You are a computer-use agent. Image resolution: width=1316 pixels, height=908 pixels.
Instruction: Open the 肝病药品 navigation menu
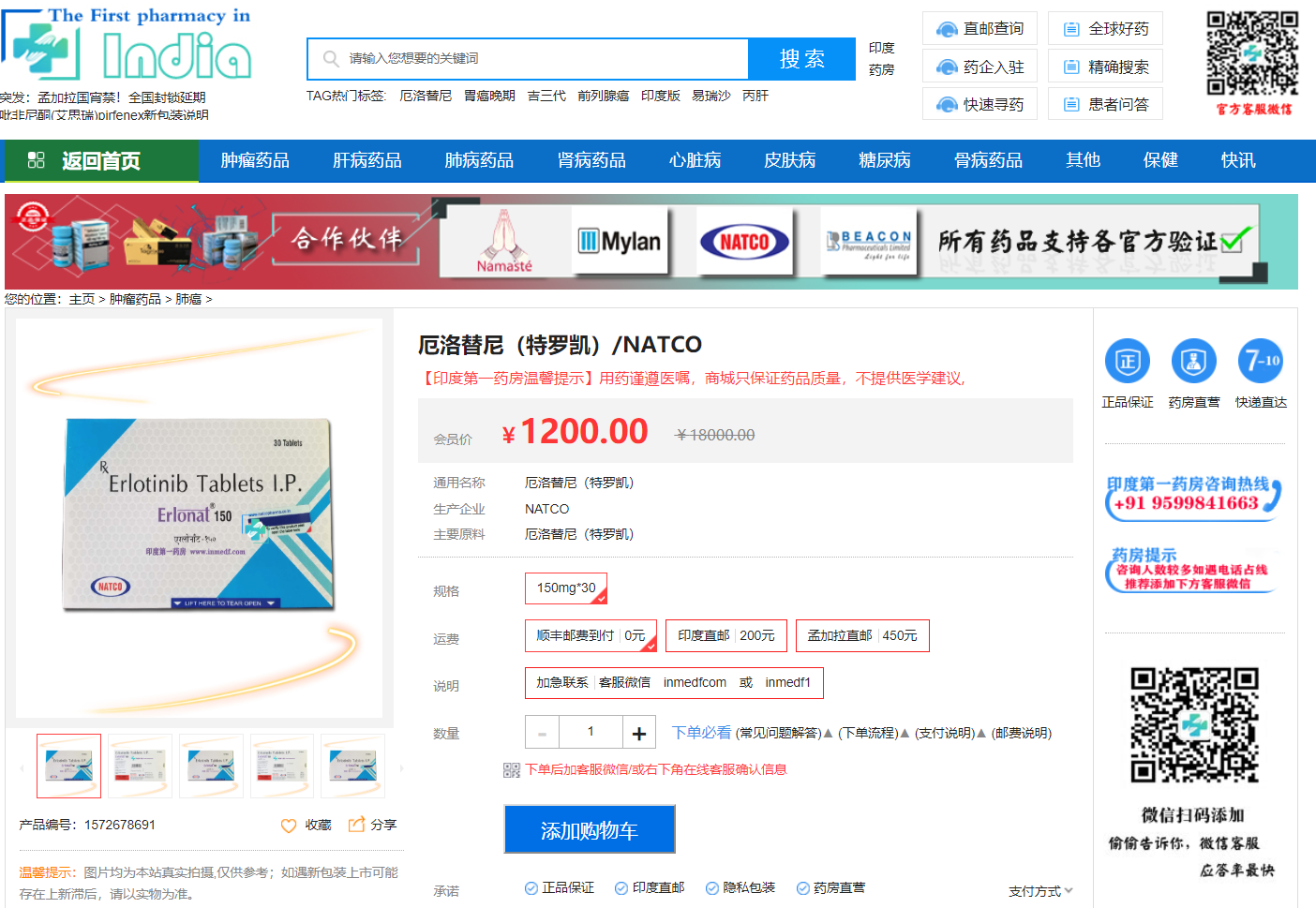click(366, 160)
